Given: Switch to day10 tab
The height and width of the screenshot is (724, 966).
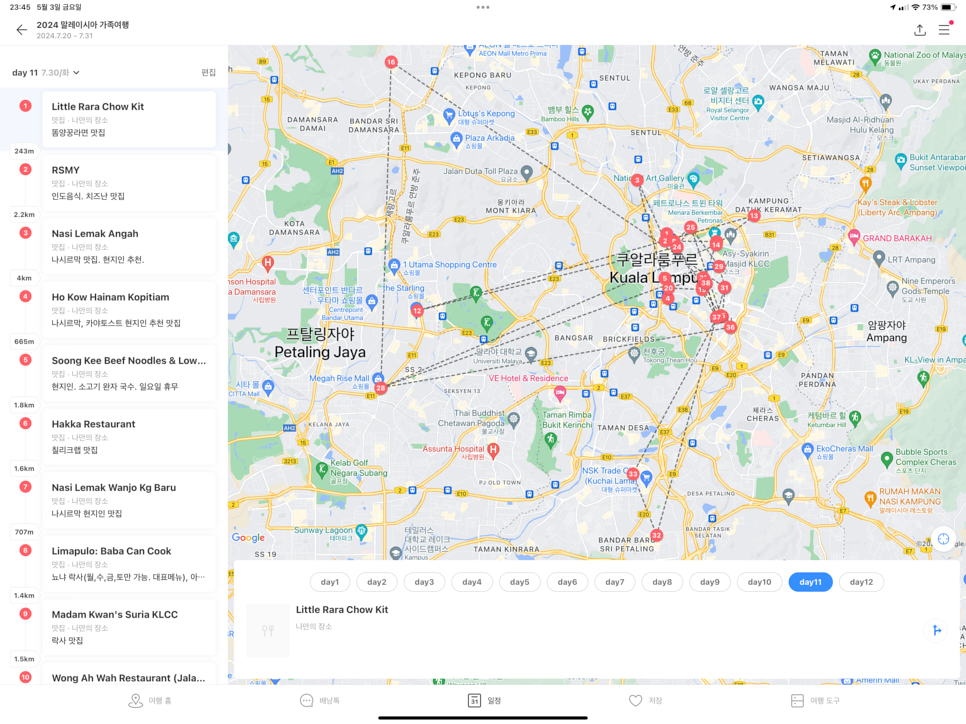Looking at the screenshot, I should pyautogui.click(x=760, y=582).
